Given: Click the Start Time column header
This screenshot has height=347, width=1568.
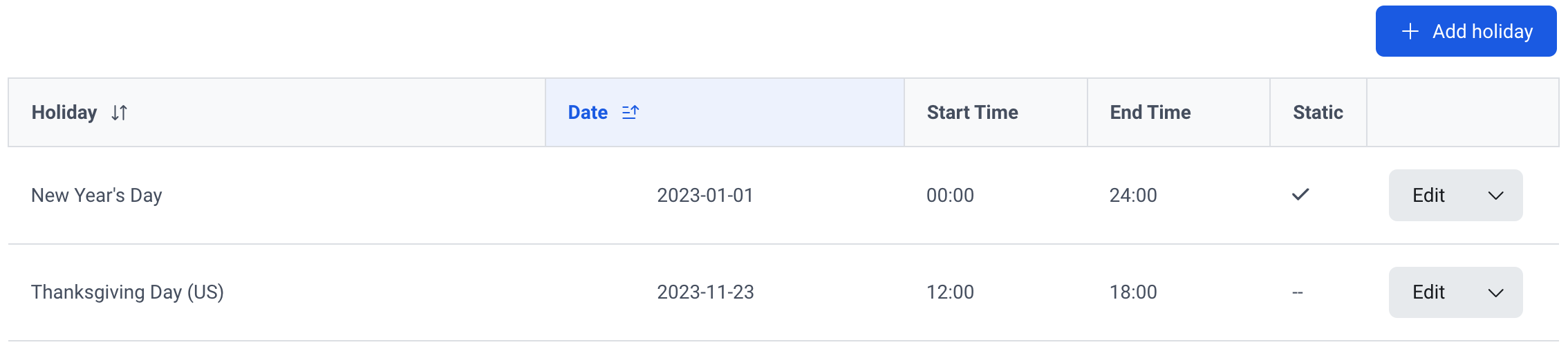Looking at the screenshot, I should point(996,113).
